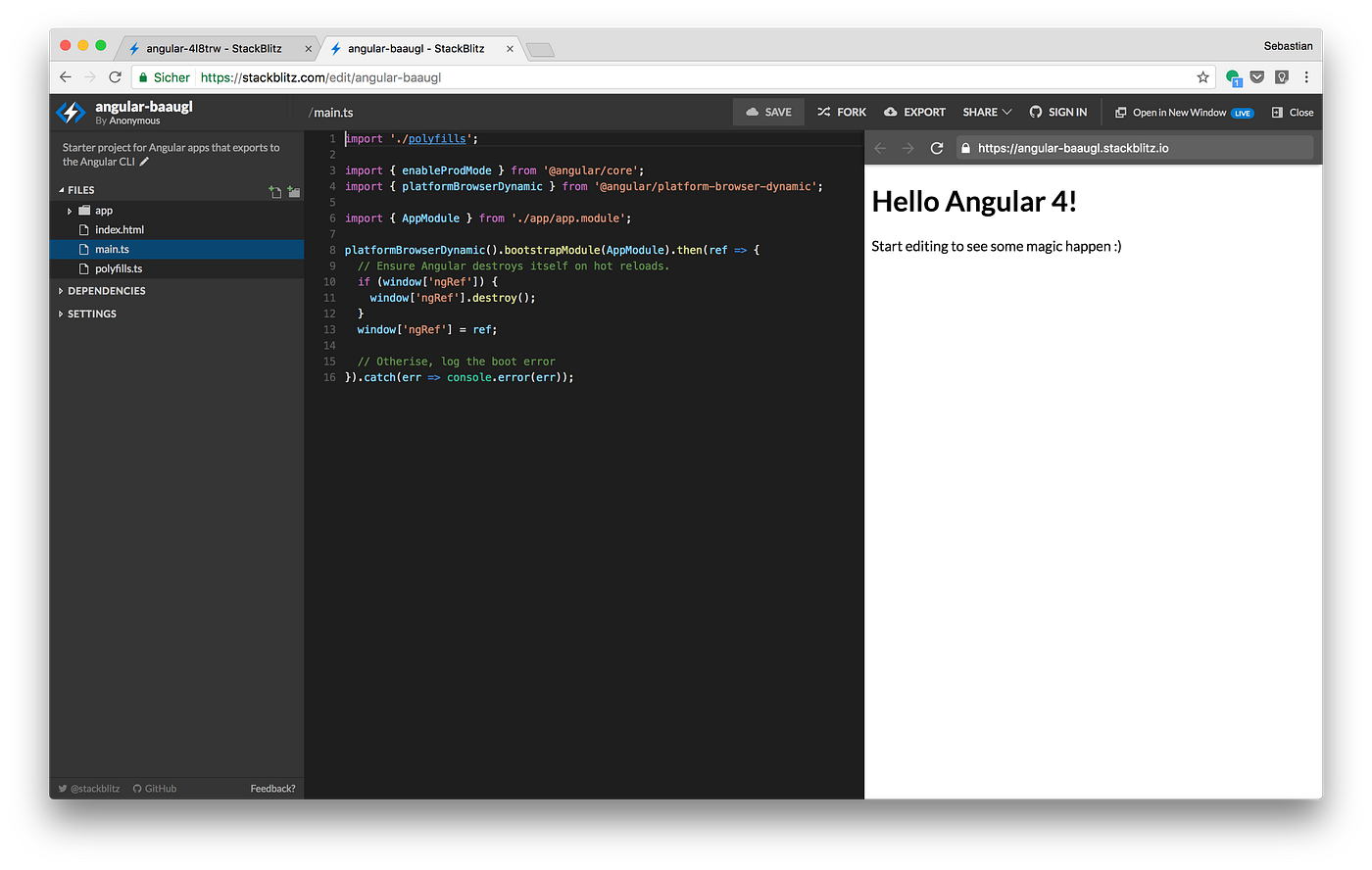Click the EXPORT button

(914, 112)
